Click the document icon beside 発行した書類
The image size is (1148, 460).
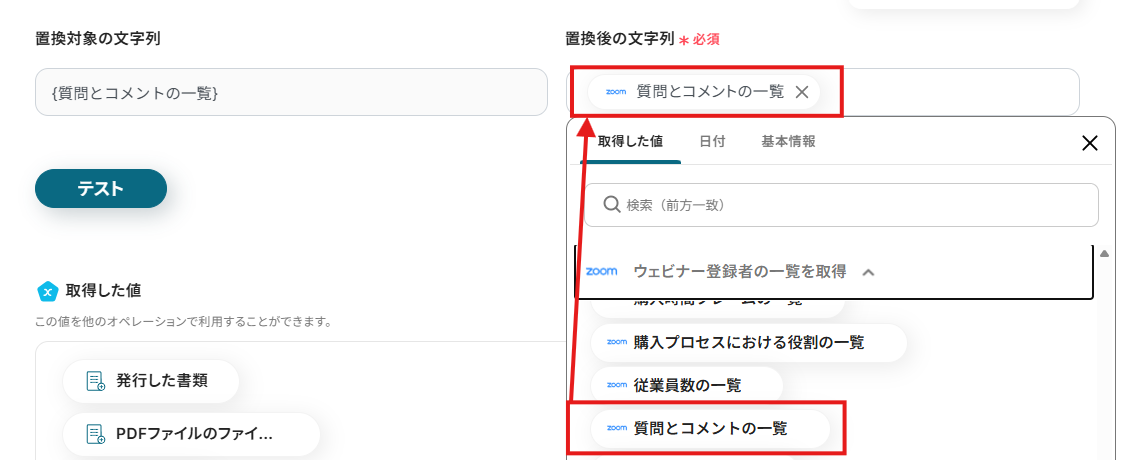click(95, 381)
